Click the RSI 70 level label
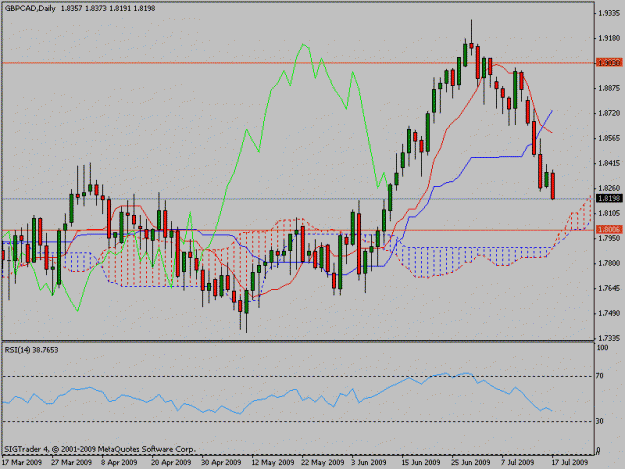This screenshot has width=625, height=469. coord(599,376)
